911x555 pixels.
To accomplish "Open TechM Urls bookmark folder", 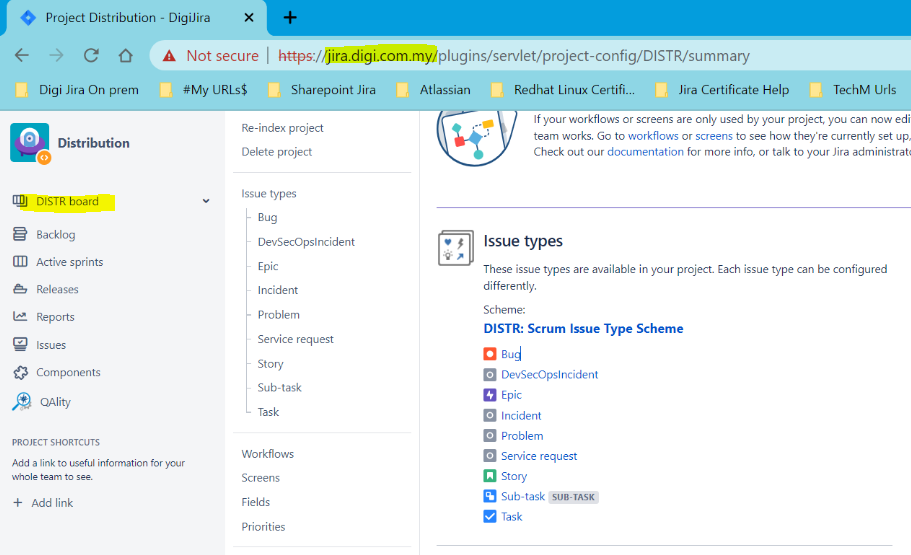I will coord(853,89).
